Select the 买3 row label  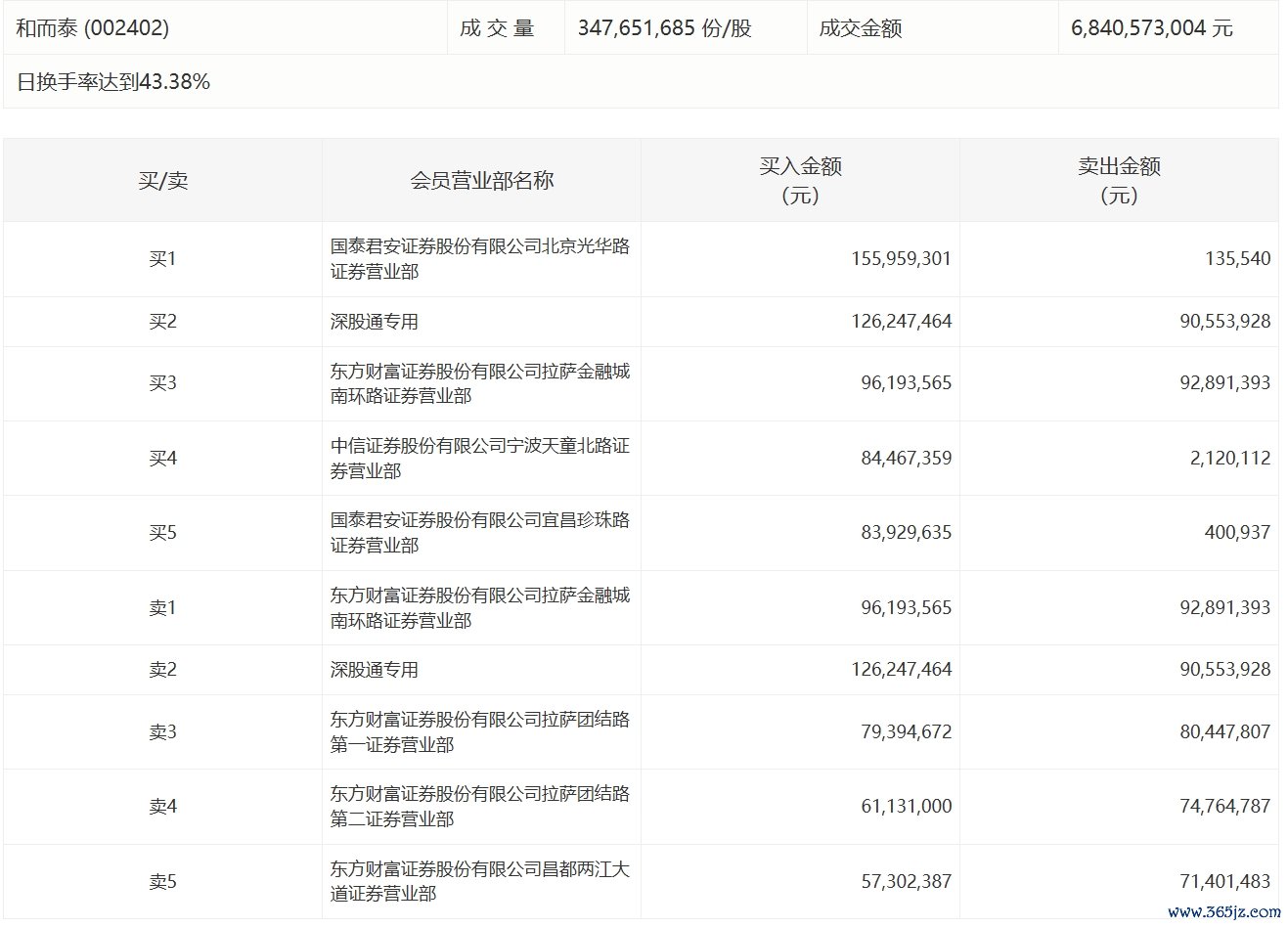click(x=162, y=383)
